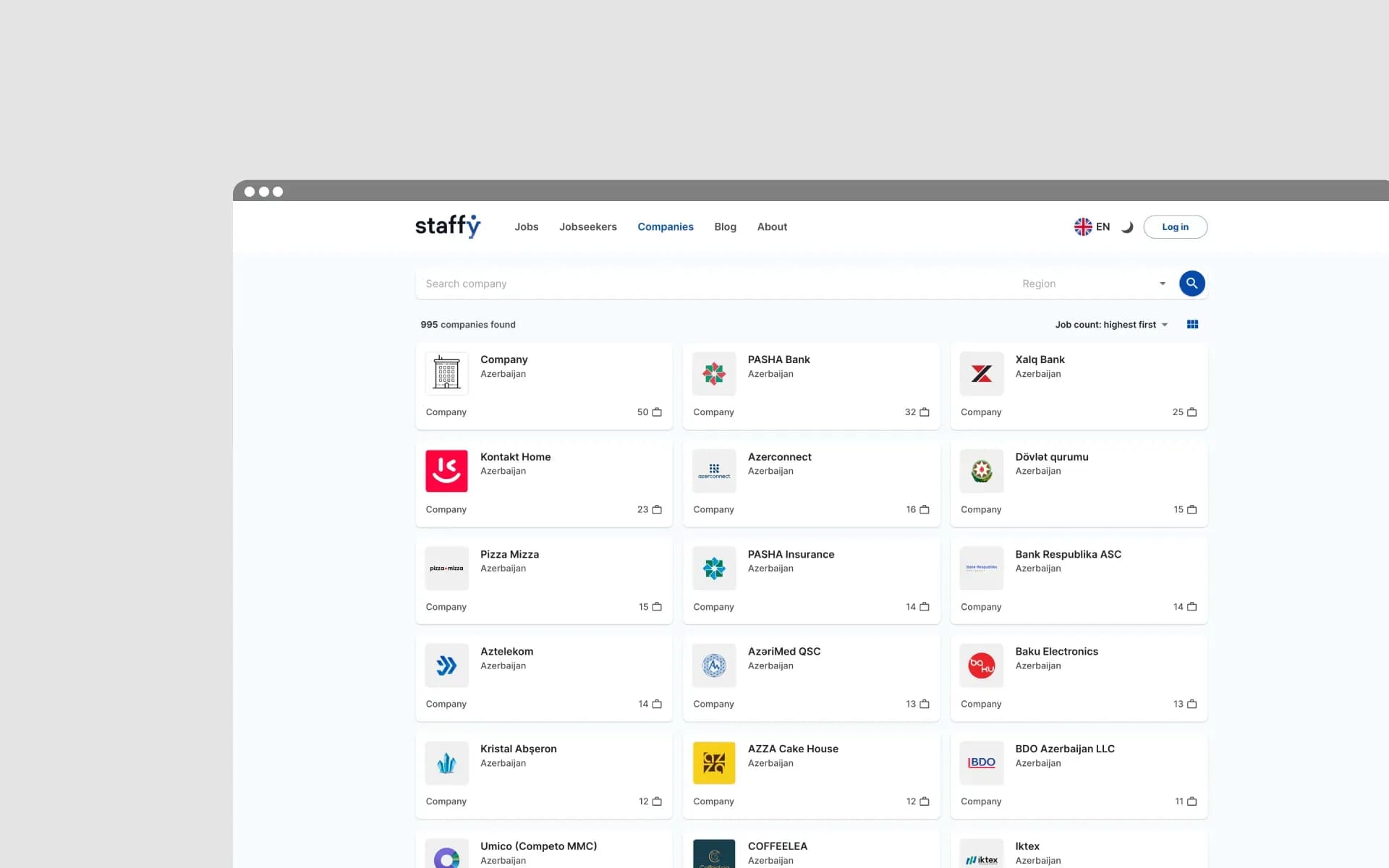Open the About page
The width and height of the screenshot is (1389, 868).
coord(772,227)
